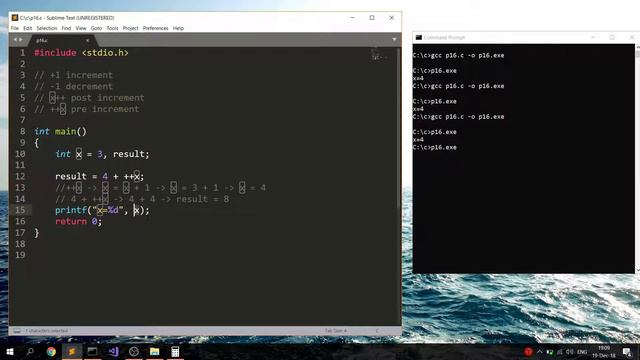The height and width of the screenshot is (360, 640).
Task: Switch to Sublime Text in the taskbar
Action: click(72, 351)
